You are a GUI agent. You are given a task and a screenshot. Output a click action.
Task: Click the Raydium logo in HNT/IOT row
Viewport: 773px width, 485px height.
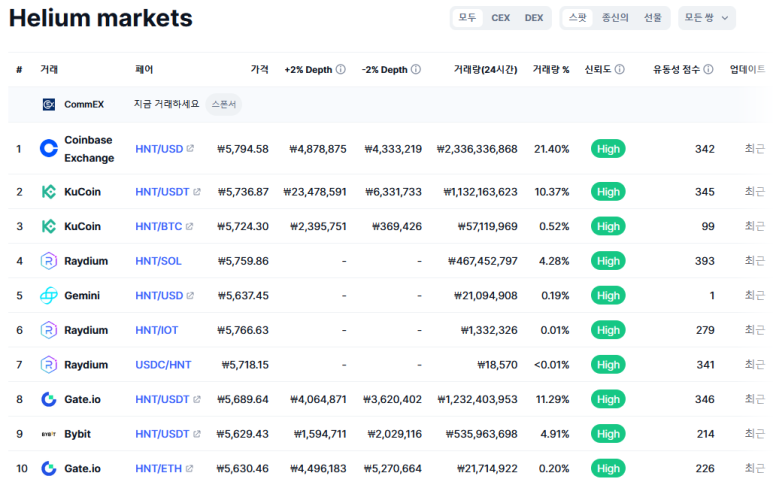[x=49, y=330]
